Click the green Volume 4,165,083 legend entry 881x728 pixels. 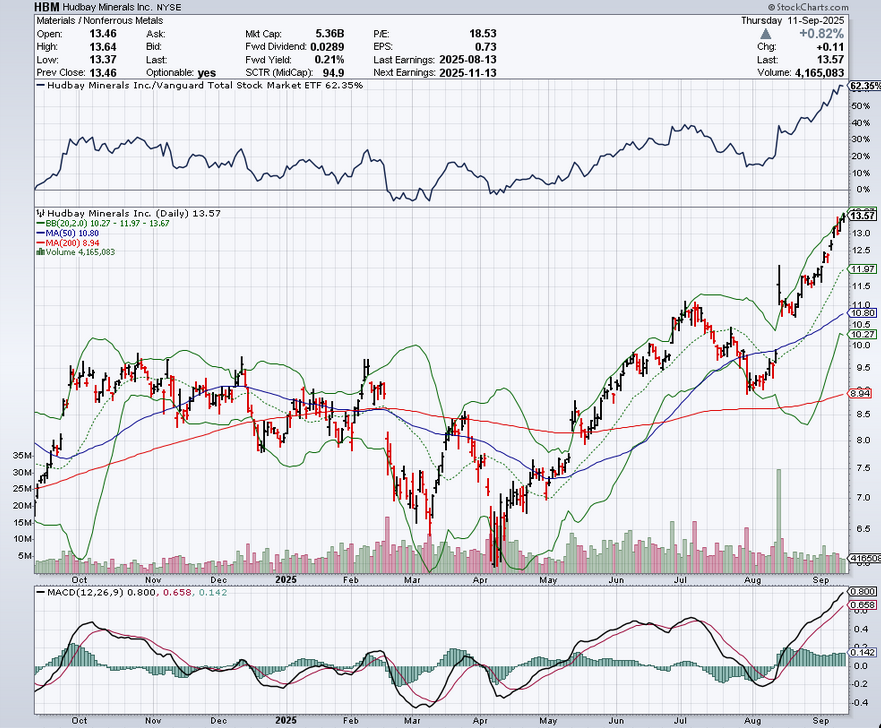(x=75, y=252)
